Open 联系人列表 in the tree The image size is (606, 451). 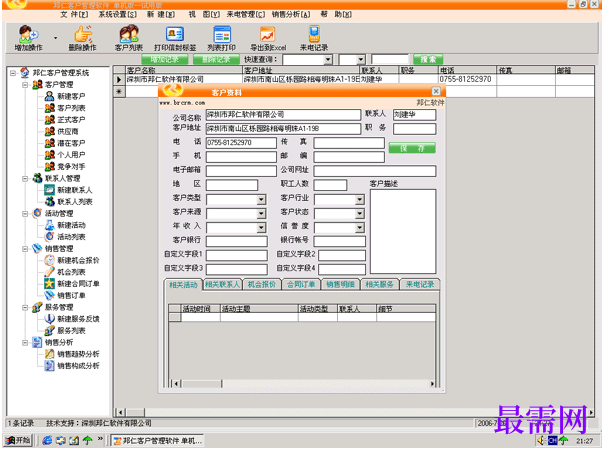click(x=75, y=202)
